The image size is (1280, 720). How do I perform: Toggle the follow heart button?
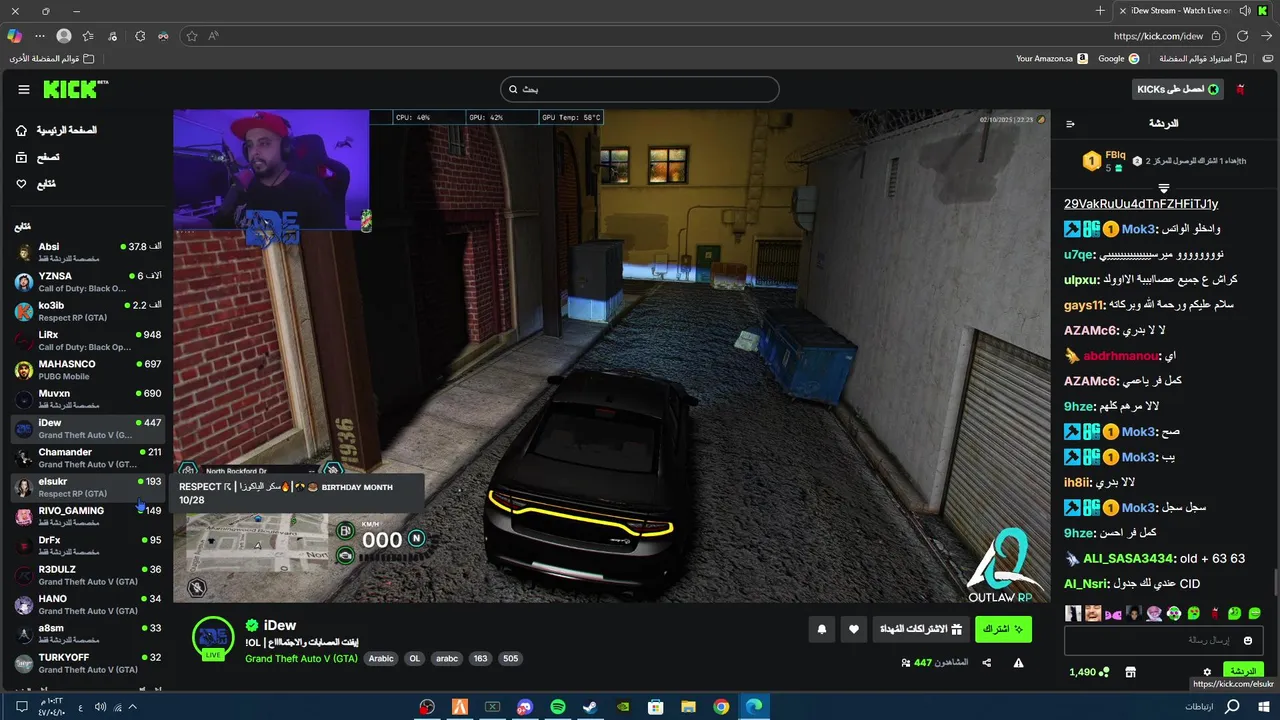click(x=854, y=629)
